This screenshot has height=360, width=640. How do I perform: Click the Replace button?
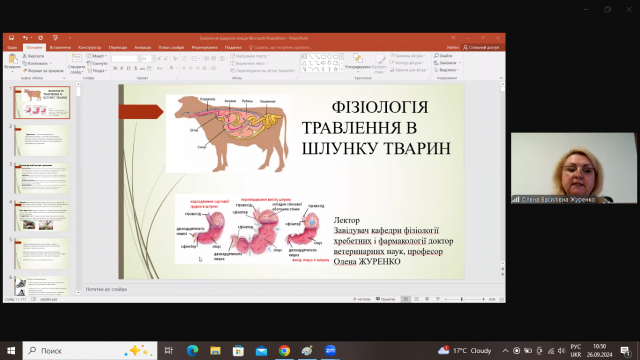point(447,63)
